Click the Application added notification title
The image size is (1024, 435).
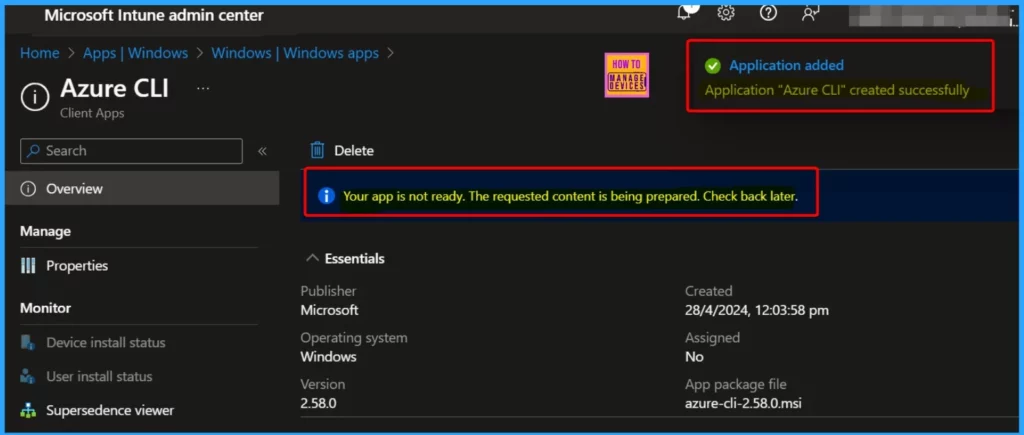pyautogui.click(x=786, y=65)
